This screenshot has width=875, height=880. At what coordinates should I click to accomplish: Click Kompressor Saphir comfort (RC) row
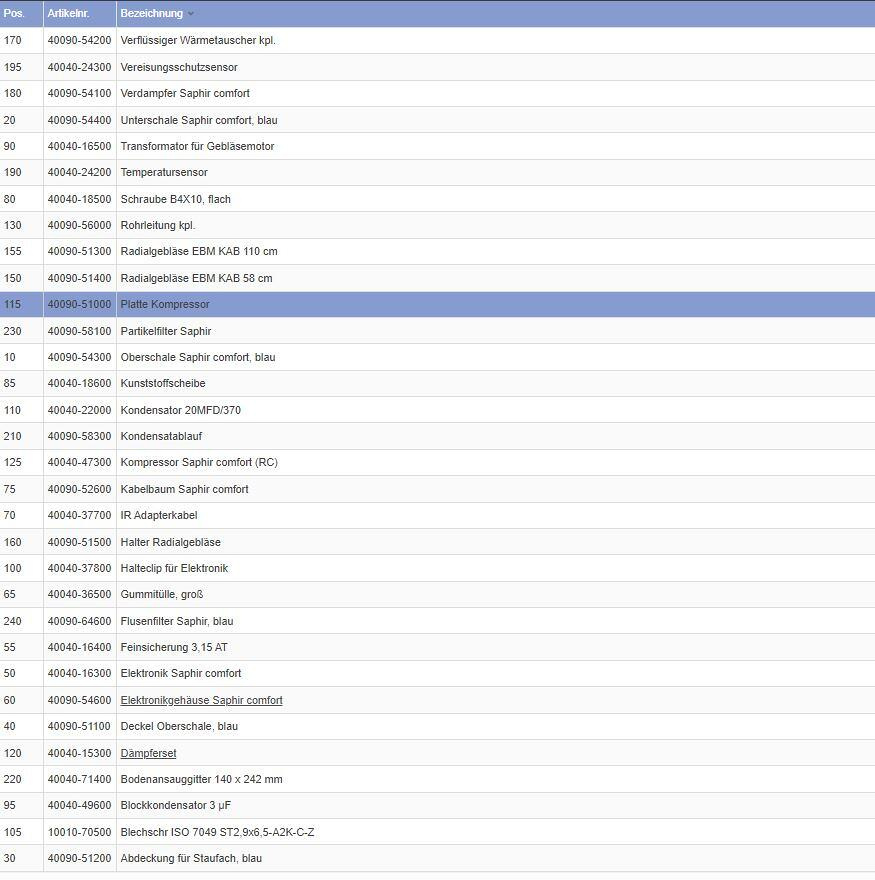point(199,462)
